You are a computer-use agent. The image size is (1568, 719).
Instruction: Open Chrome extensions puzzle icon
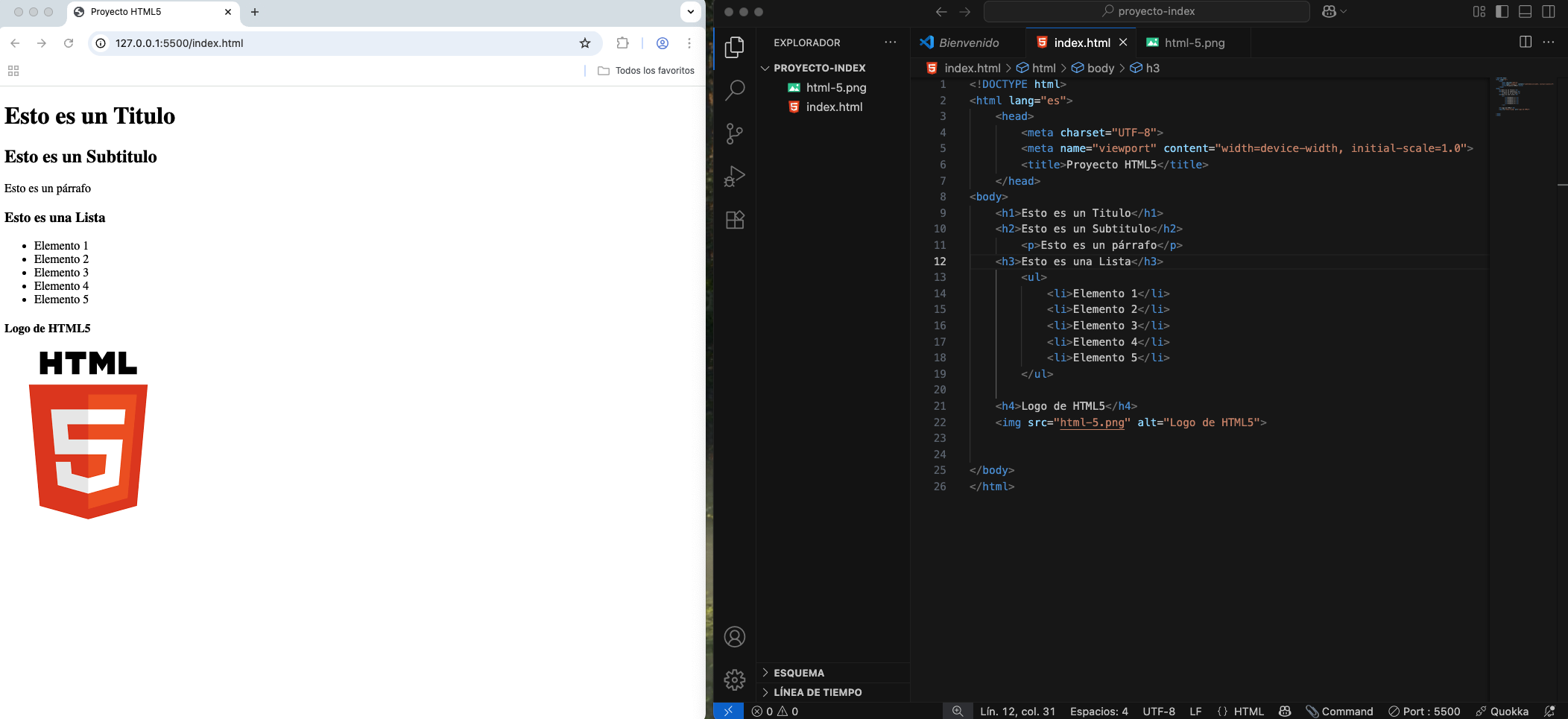point(622,43)
